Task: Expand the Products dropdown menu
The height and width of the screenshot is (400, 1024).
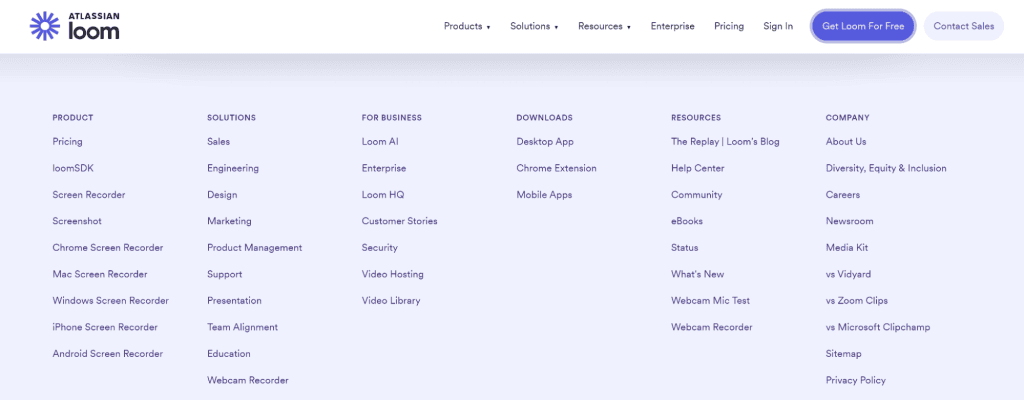Action: [x=467, y=27]
